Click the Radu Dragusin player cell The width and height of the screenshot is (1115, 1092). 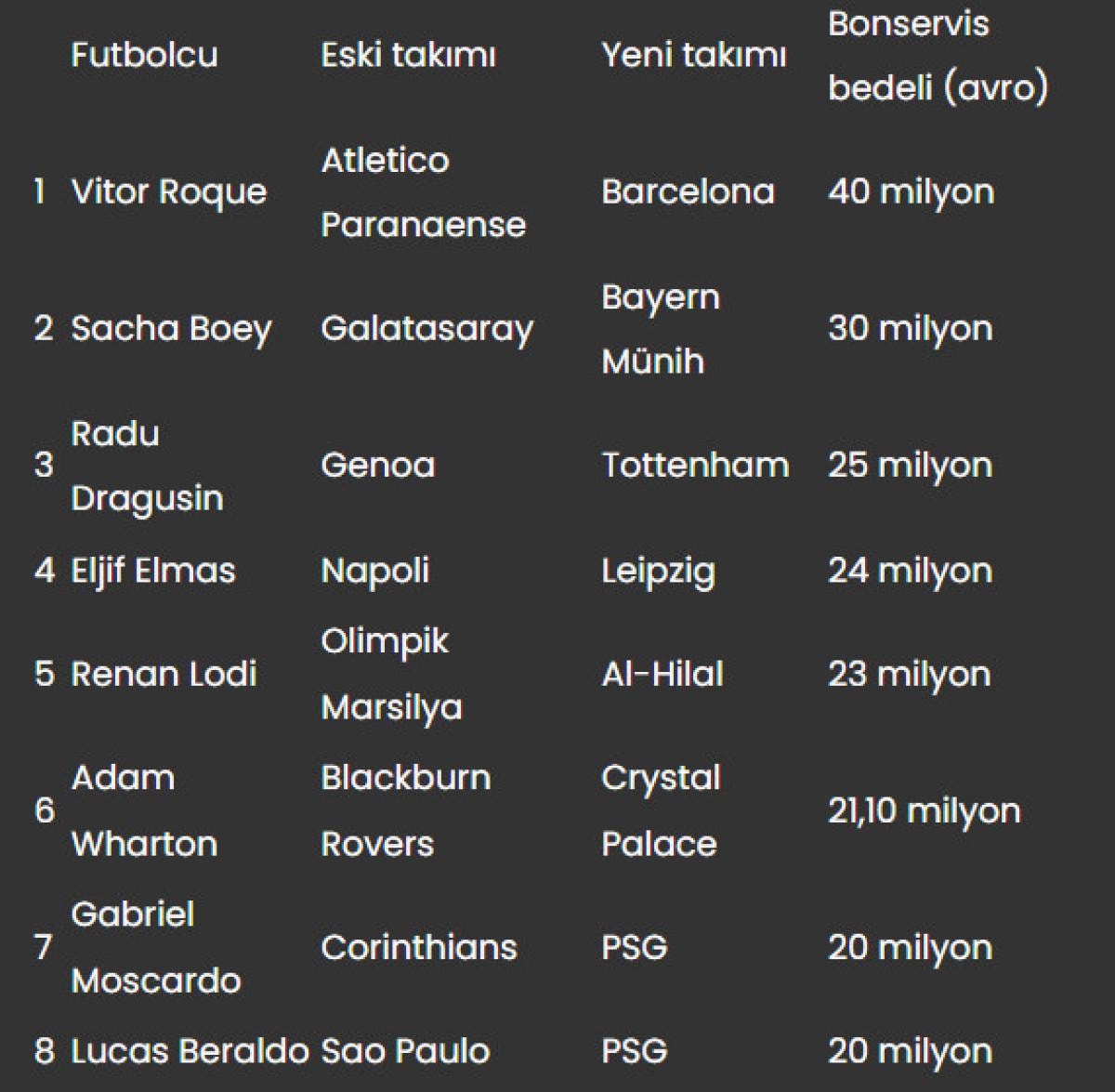pyautogui.click(x=147, y=465)
